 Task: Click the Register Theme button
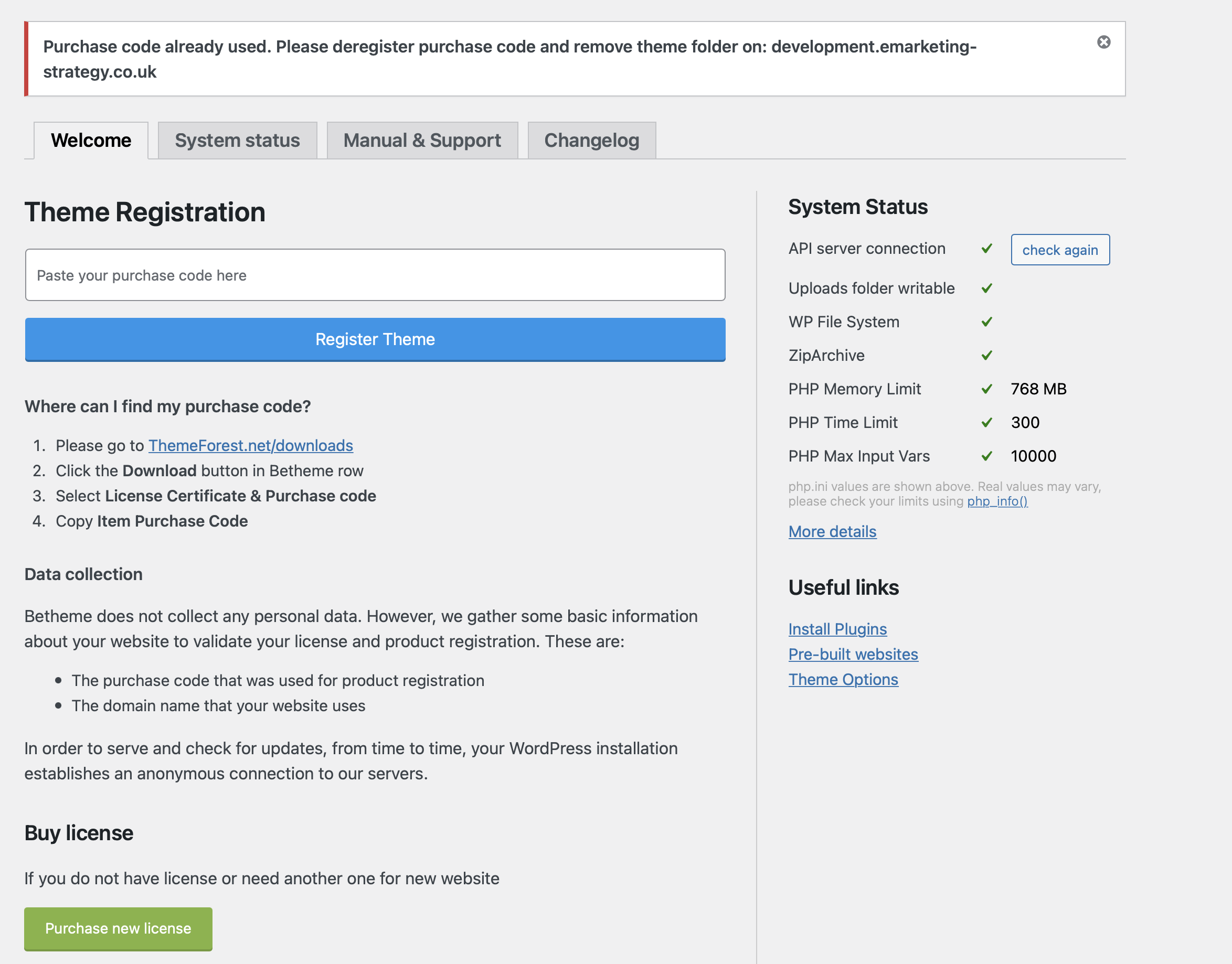coord(375,339)
